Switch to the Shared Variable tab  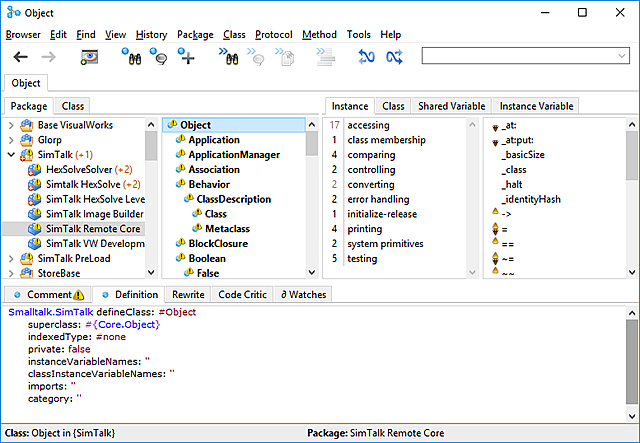pyautogui.click(x=452, y=106)
